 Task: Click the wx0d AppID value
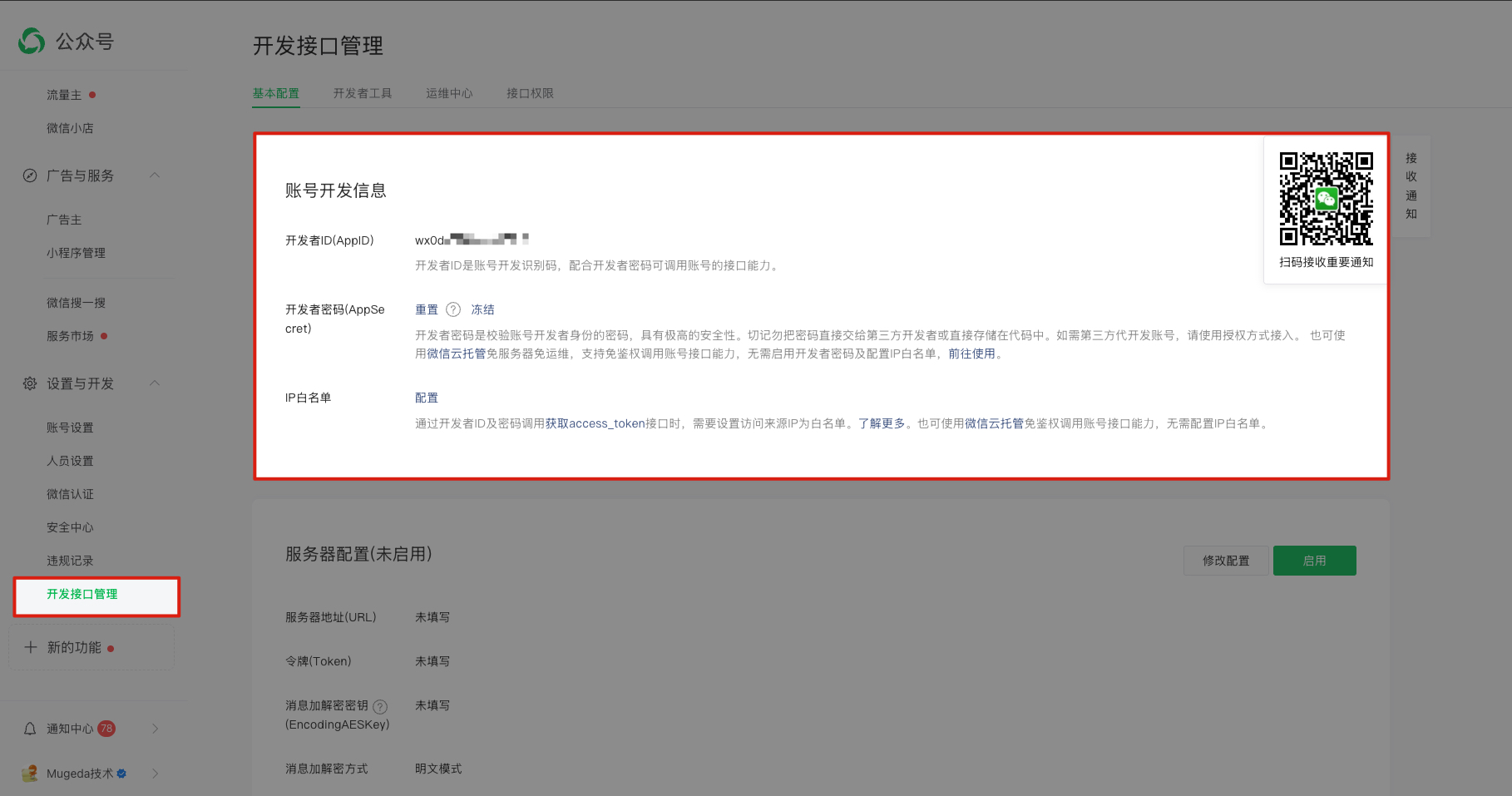(x=472, y=240)
